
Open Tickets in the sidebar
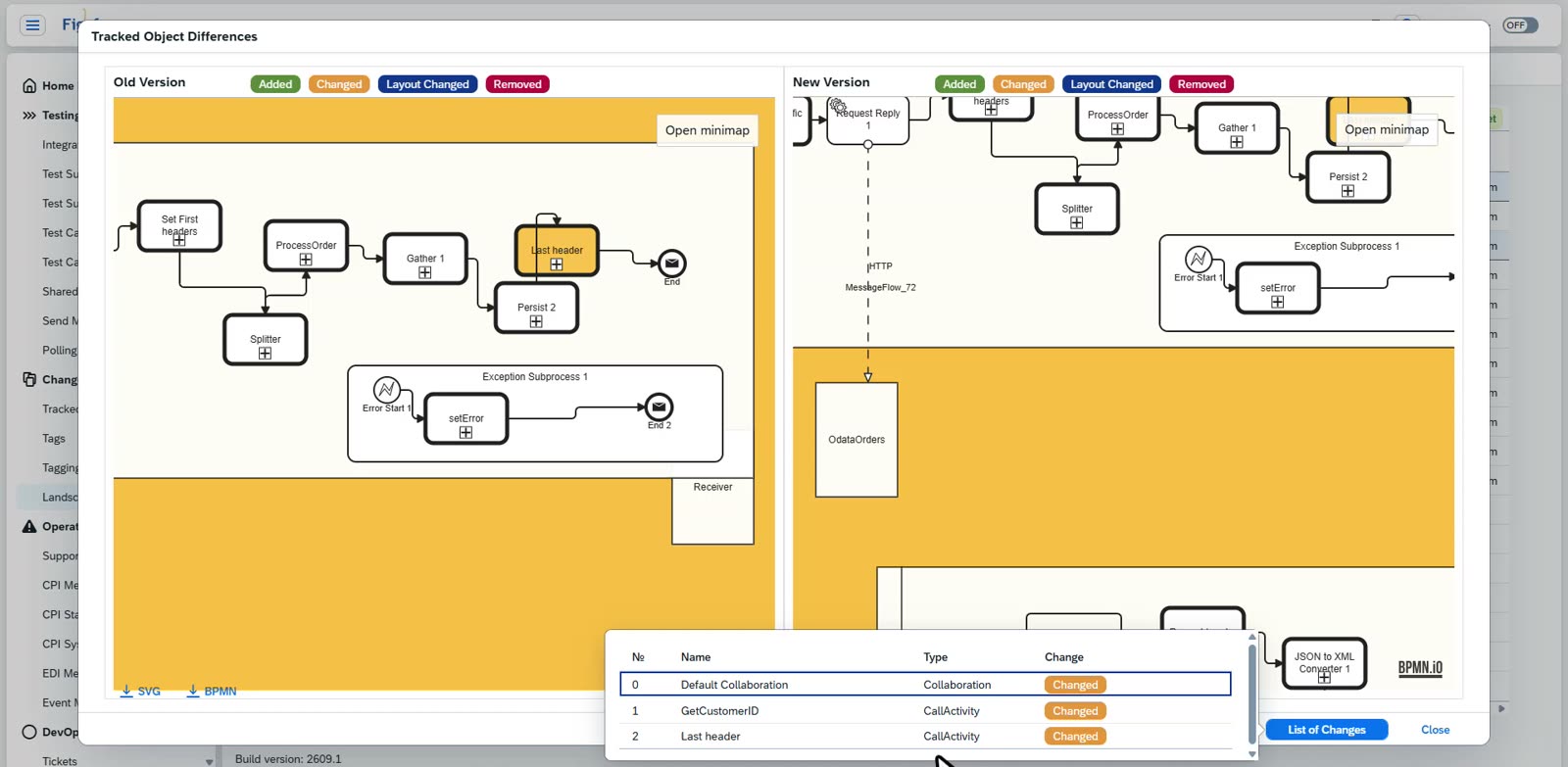point(60,761)
